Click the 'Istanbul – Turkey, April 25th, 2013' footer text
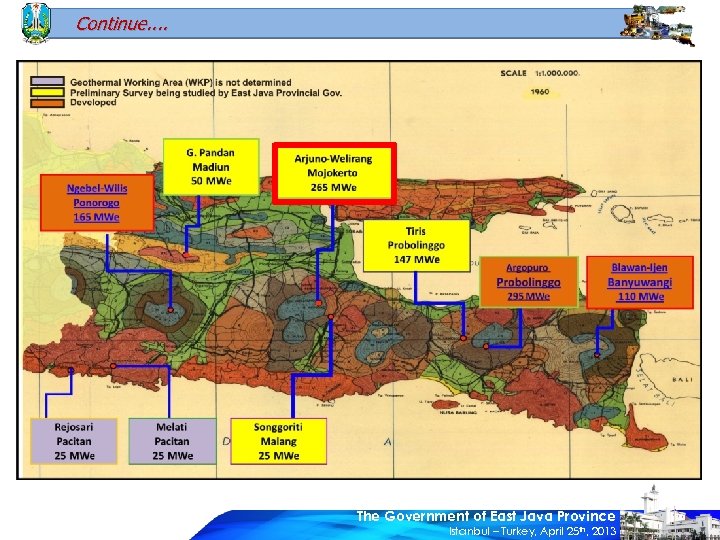The width and height of the screenshot is (720, 540). point(533,531)
